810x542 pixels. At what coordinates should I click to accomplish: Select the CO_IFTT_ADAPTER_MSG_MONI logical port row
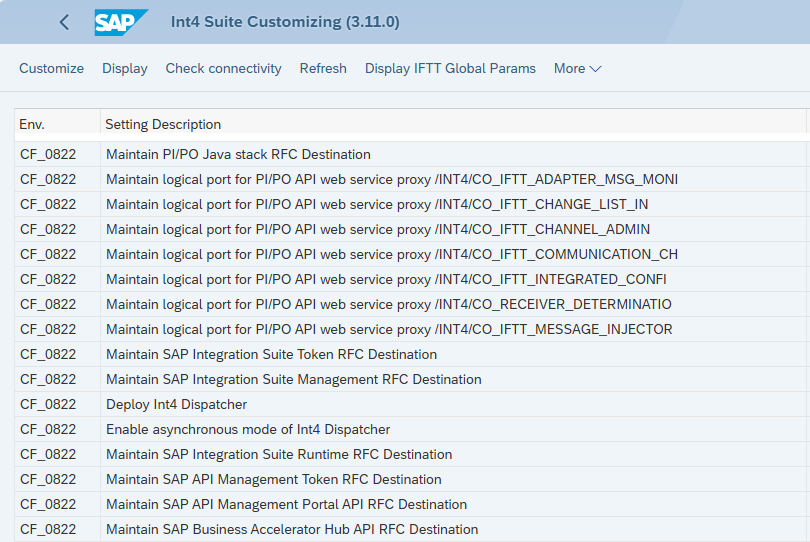coord(391,179)
